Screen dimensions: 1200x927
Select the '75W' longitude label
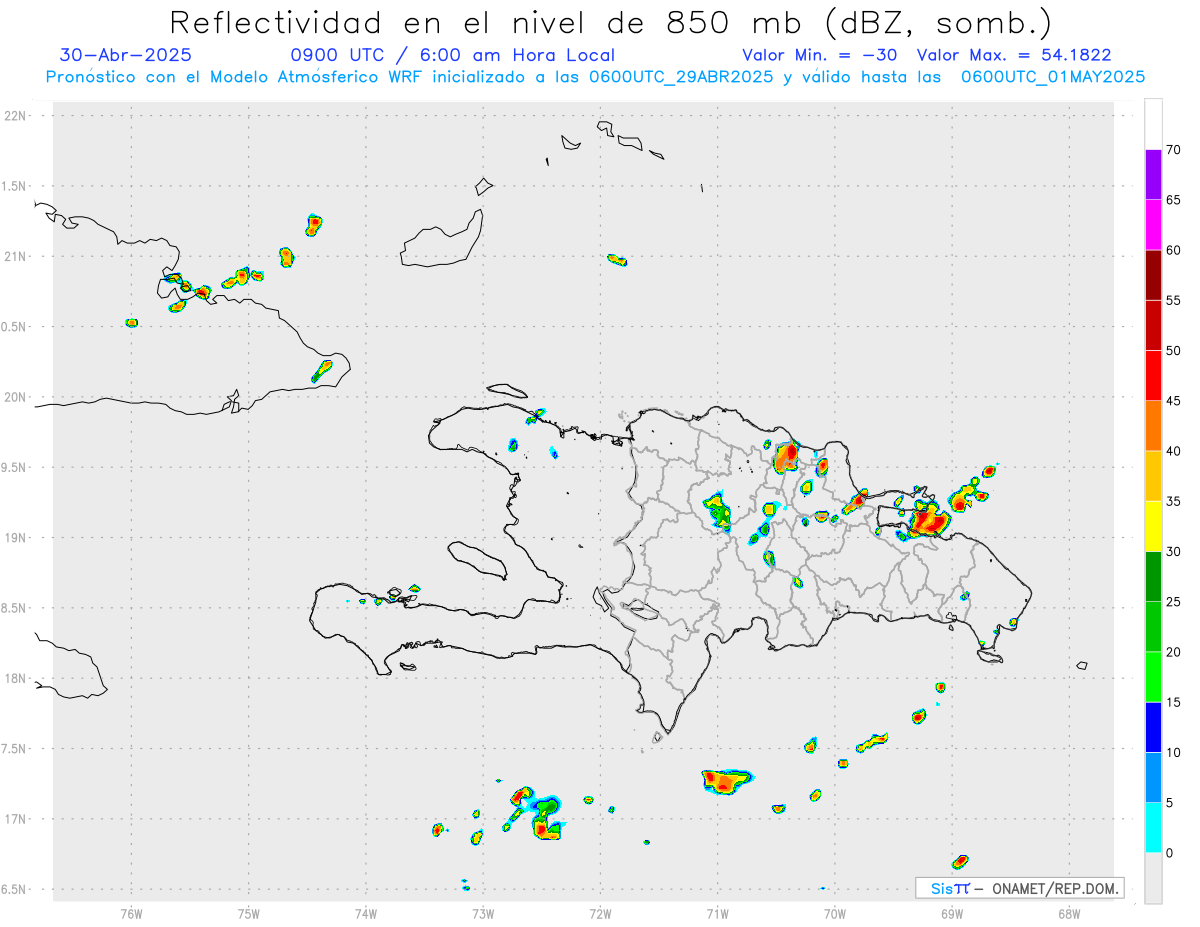(248, 913)
